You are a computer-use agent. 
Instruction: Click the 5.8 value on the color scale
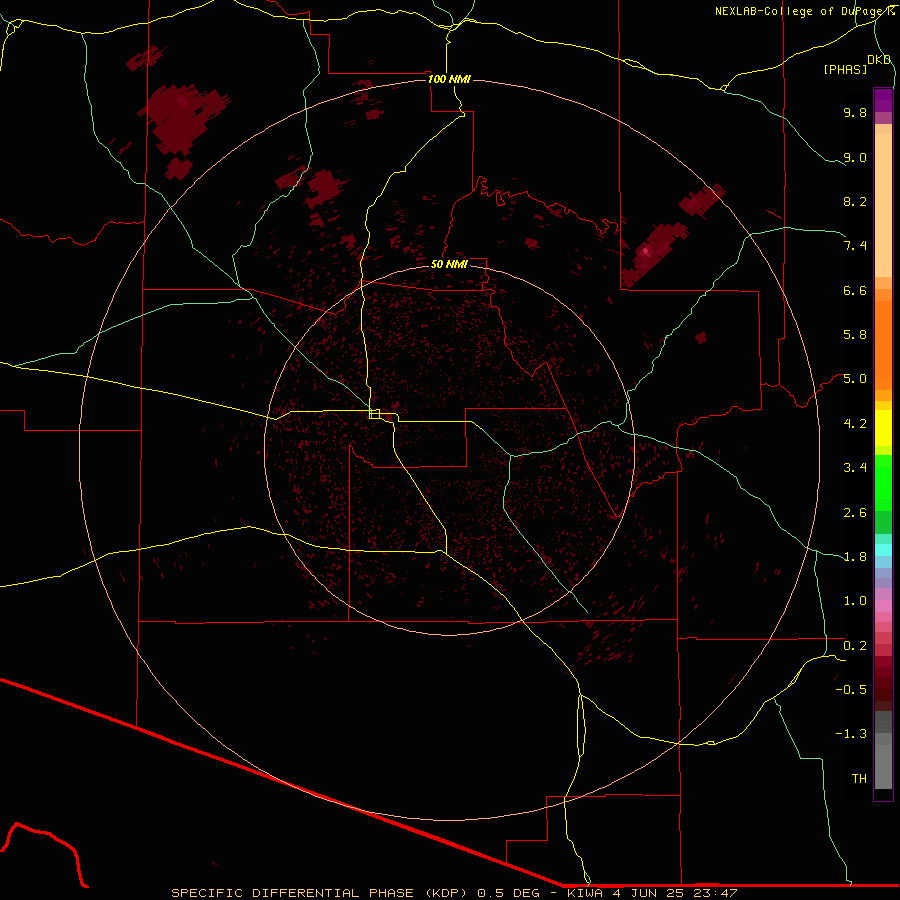[x=855, y=335]
